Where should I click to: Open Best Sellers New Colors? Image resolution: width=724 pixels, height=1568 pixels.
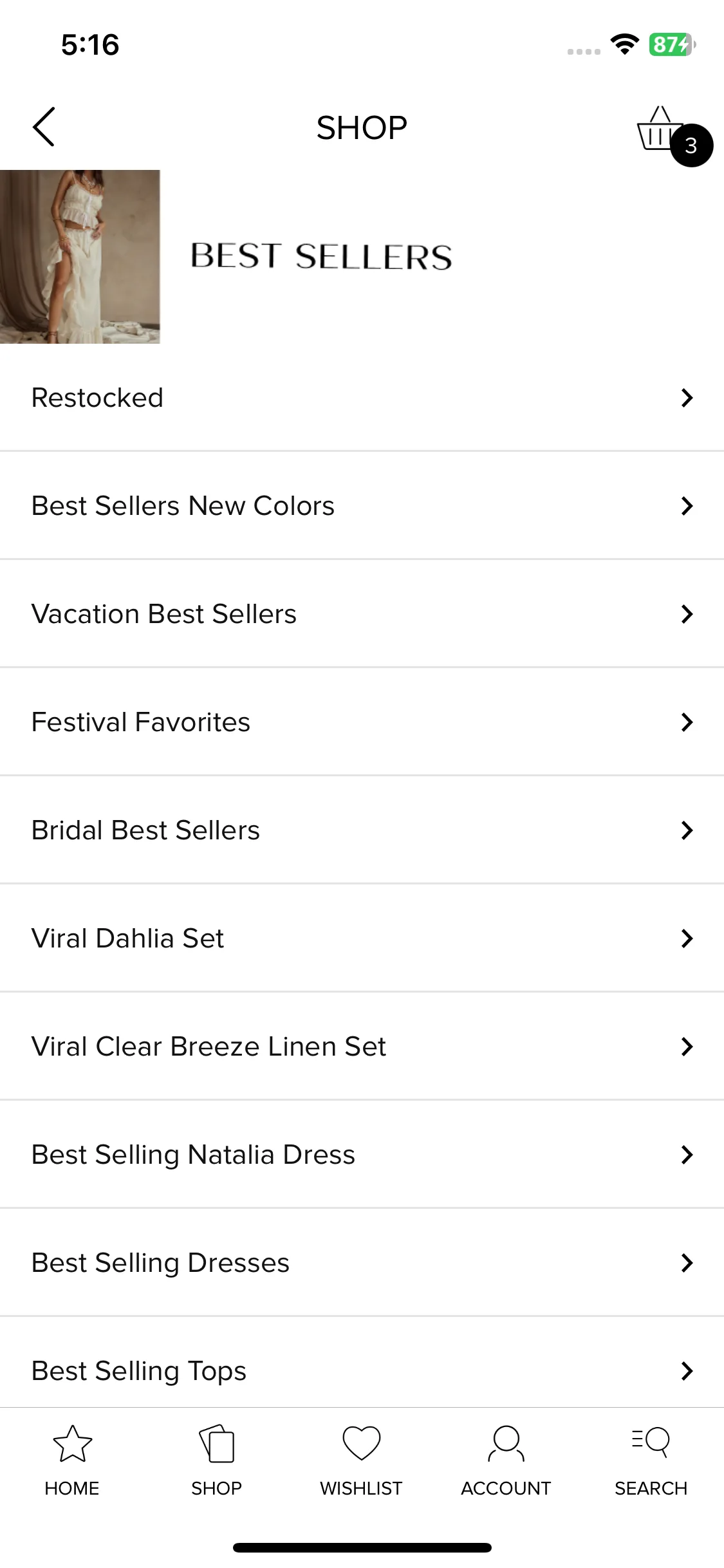pos(362,506)
